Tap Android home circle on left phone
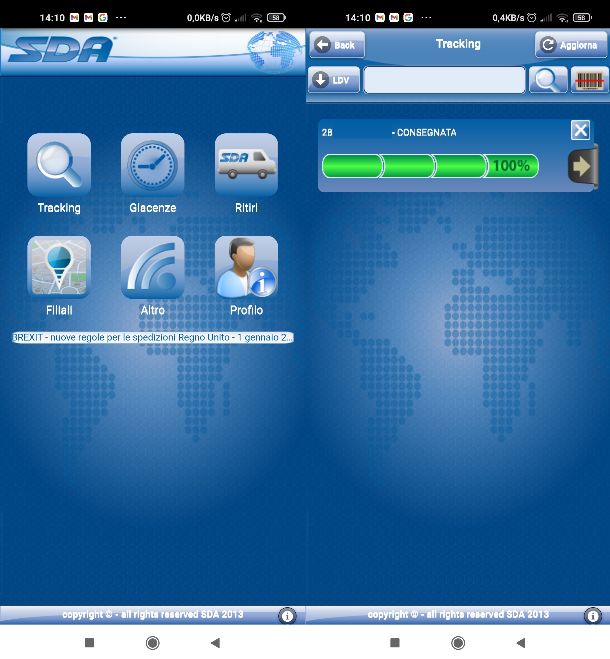The image size is (610, 659). (x=152, y=643)
